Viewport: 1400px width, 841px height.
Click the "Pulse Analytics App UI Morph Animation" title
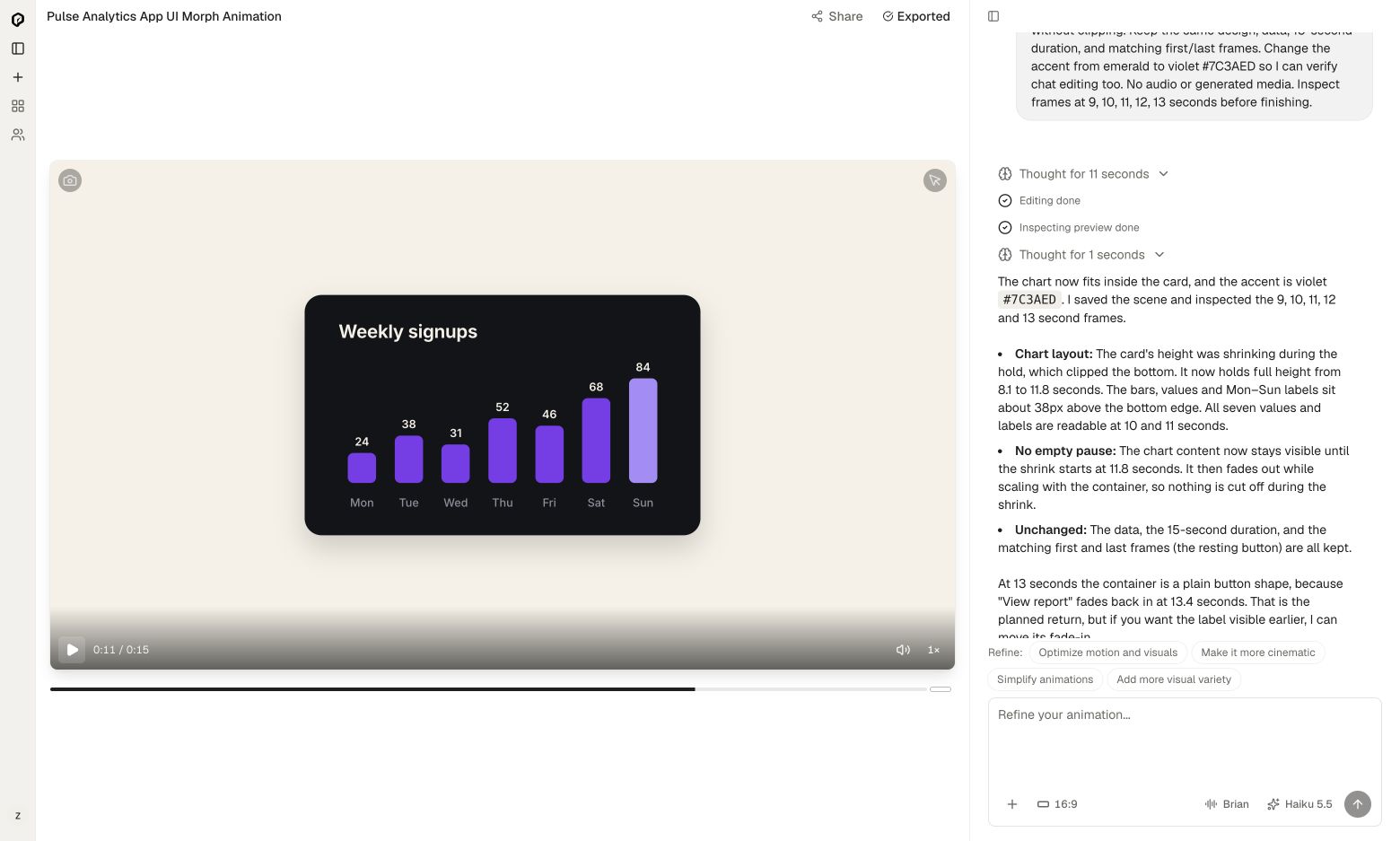pyautogui.click(x=164, y=16)
